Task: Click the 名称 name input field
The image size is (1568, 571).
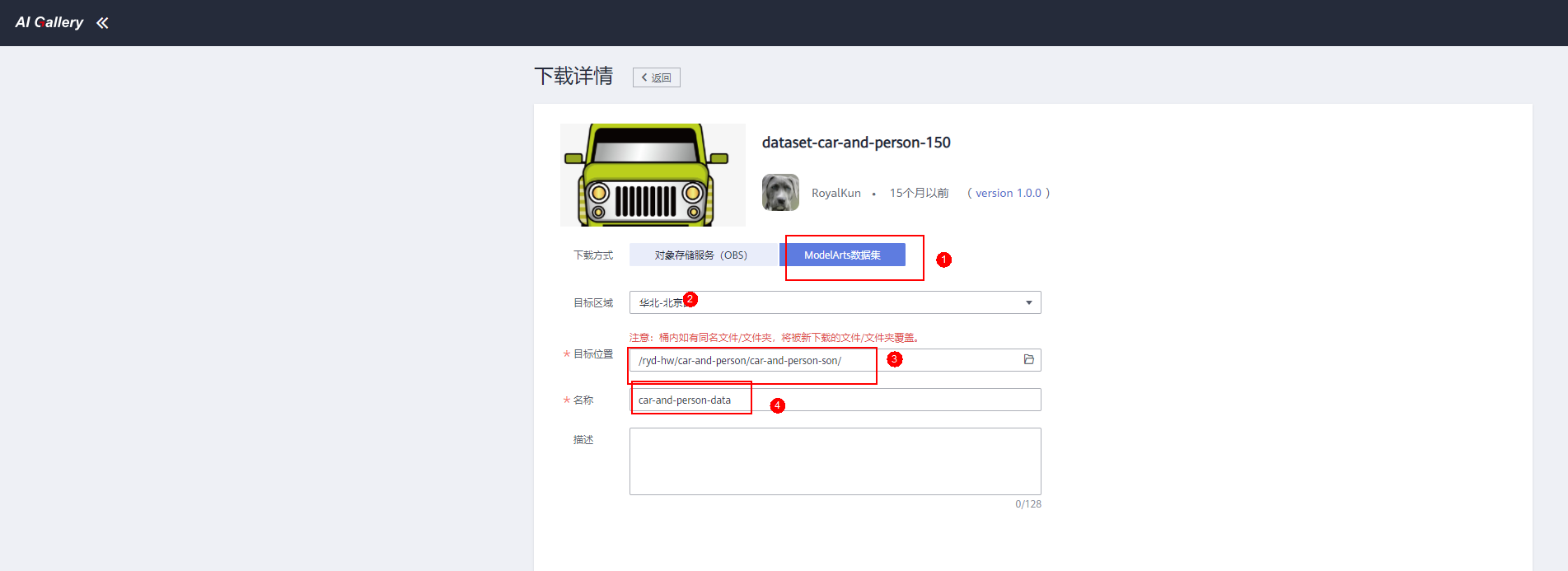Action: pos(835,400)
